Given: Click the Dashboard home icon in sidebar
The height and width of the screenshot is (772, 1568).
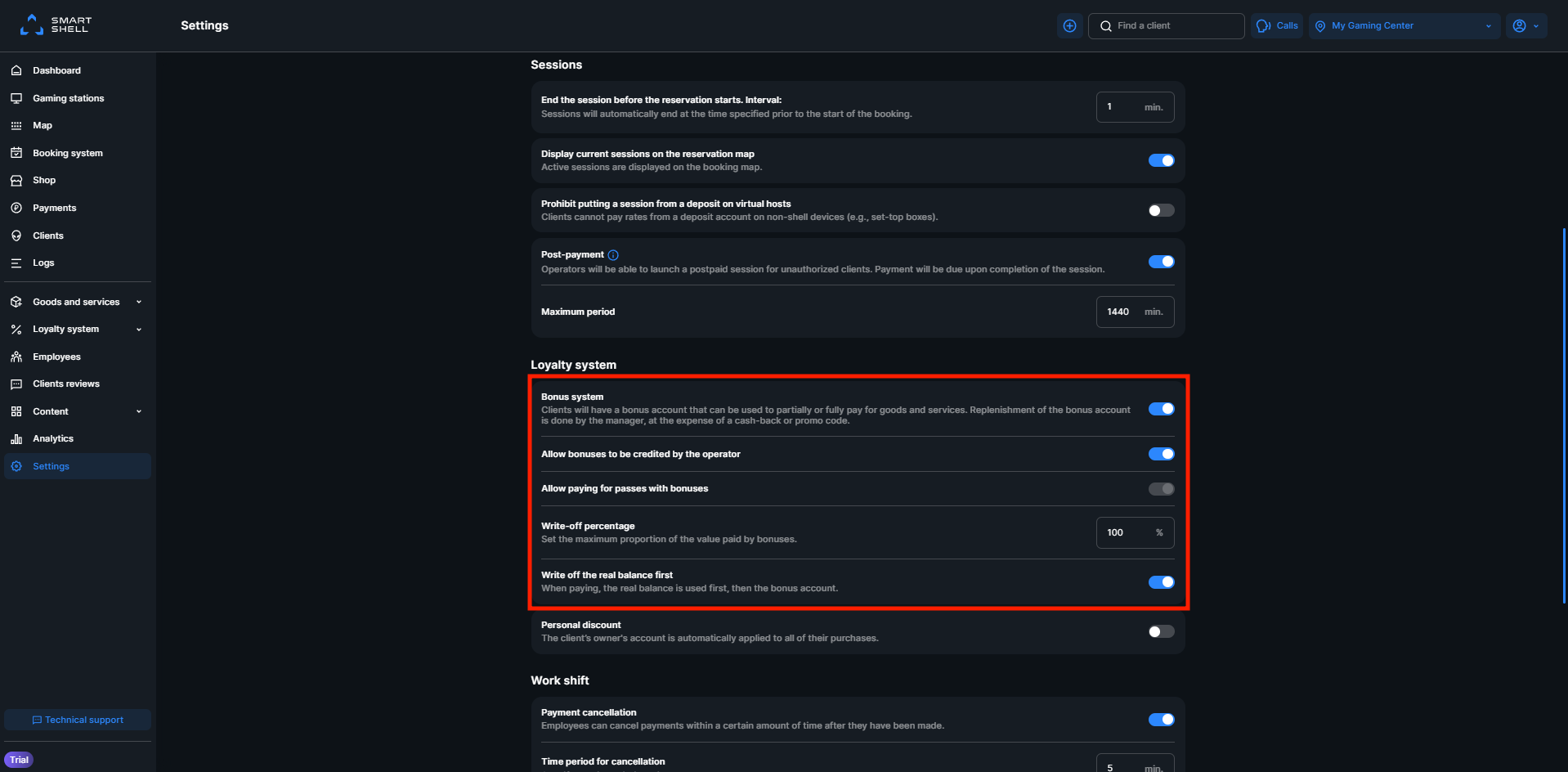Looking at the screenshot, I should 16,70.
